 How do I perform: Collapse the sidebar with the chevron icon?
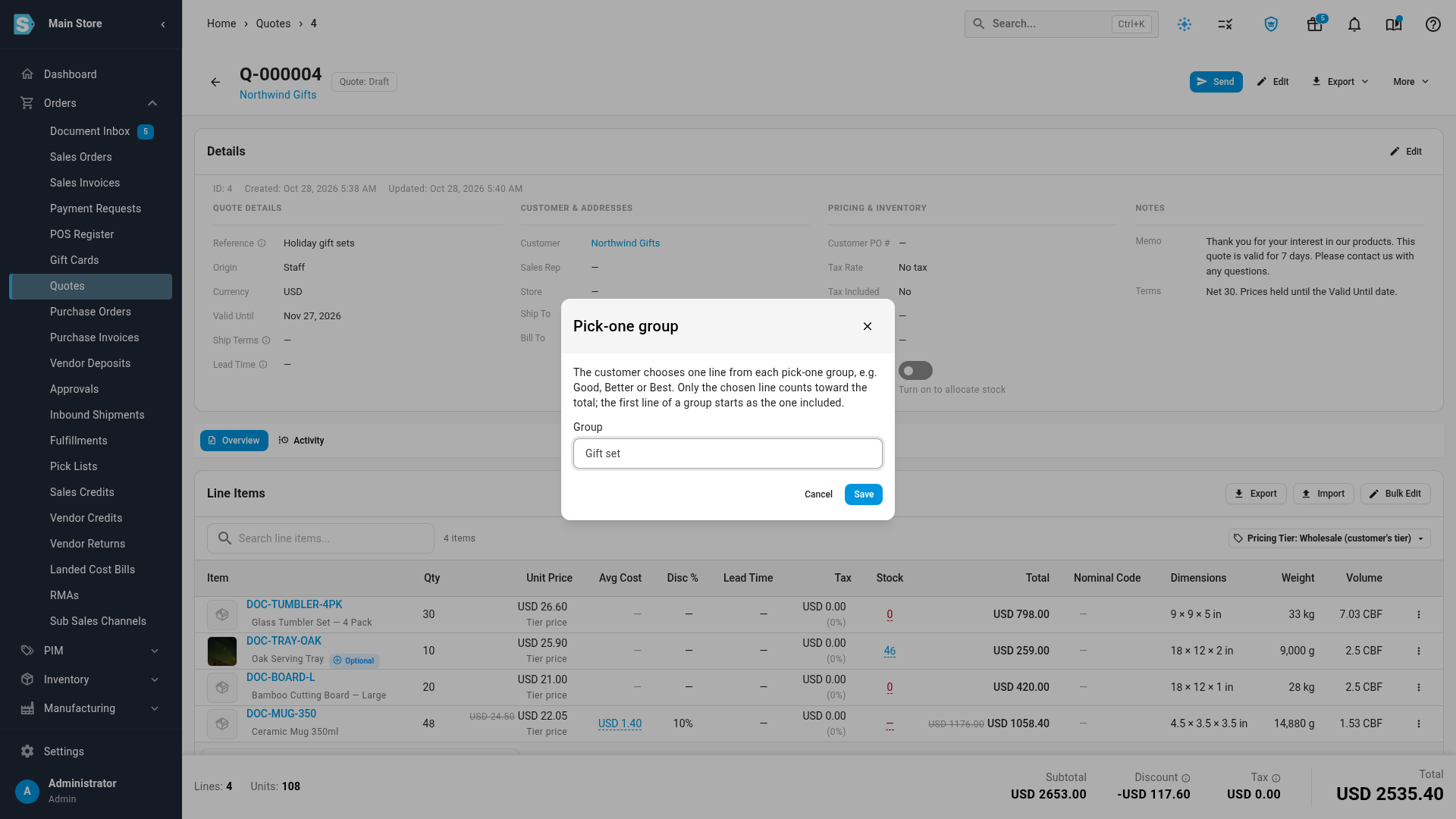click(x=163, y=24)
